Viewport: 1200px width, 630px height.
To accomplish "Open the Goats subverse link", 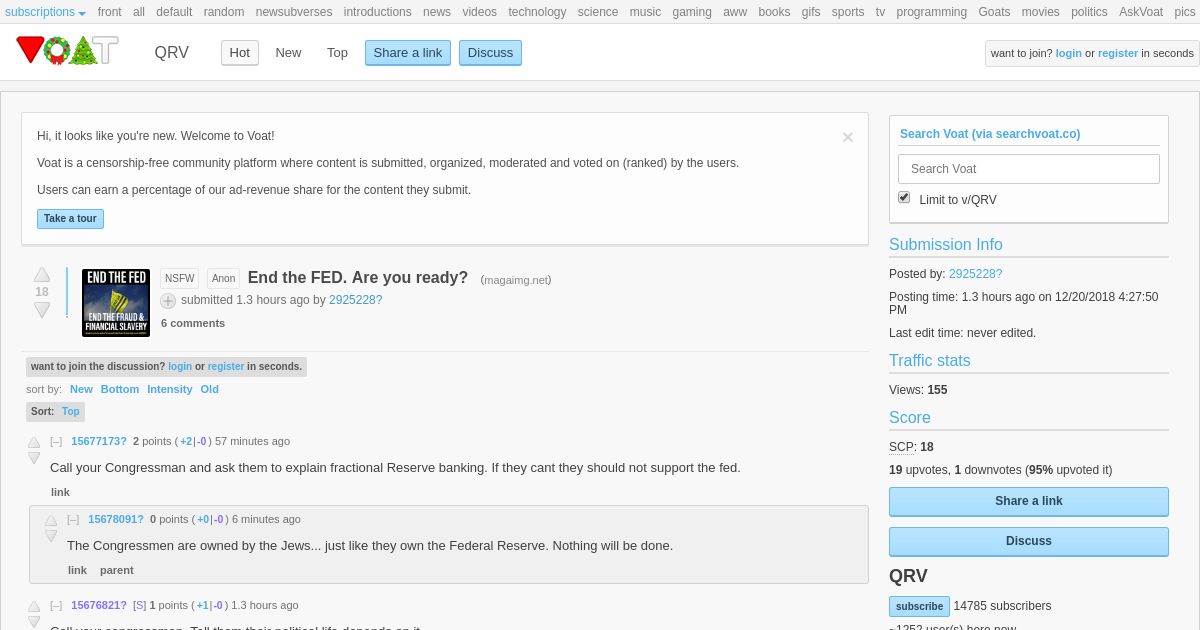I will click(x=994, y=12).
